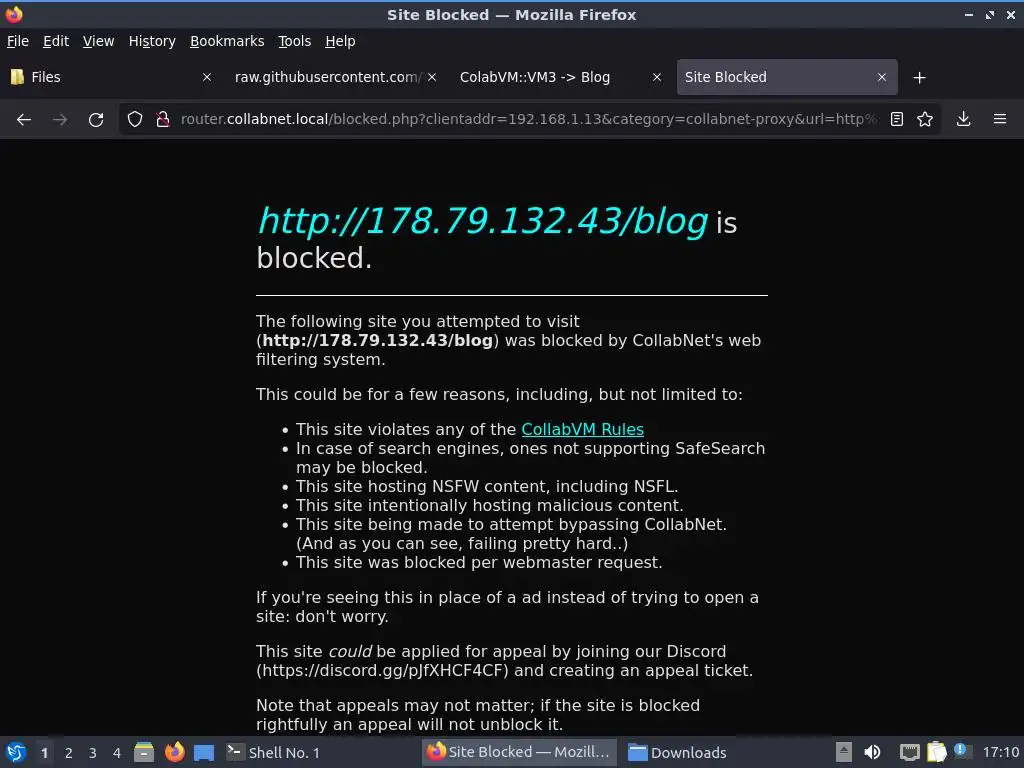Click the forward navigation arrow
This screenshot has width=1024, height=768.
pyautogui.click(x=59, y=120)
